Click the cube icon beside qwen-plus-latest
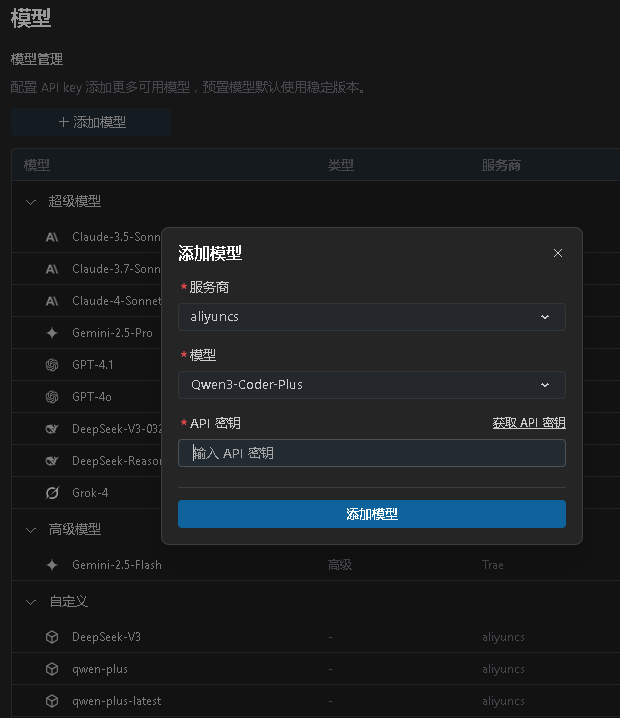 point(52,701)
